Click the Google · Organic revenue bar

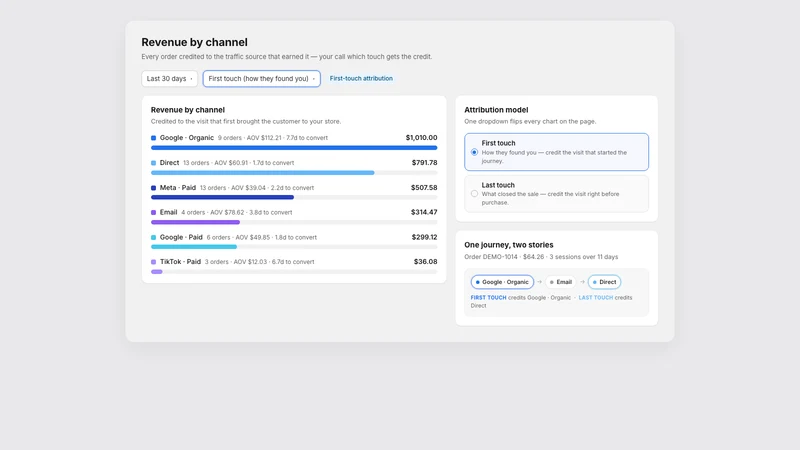click(x=294, y=148)
